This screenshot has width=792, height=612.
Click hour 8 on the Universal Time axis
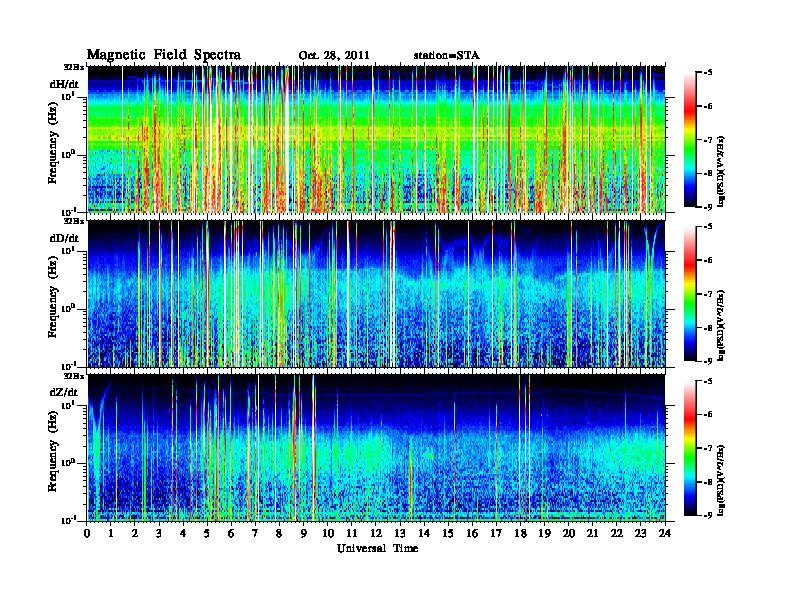279,533
